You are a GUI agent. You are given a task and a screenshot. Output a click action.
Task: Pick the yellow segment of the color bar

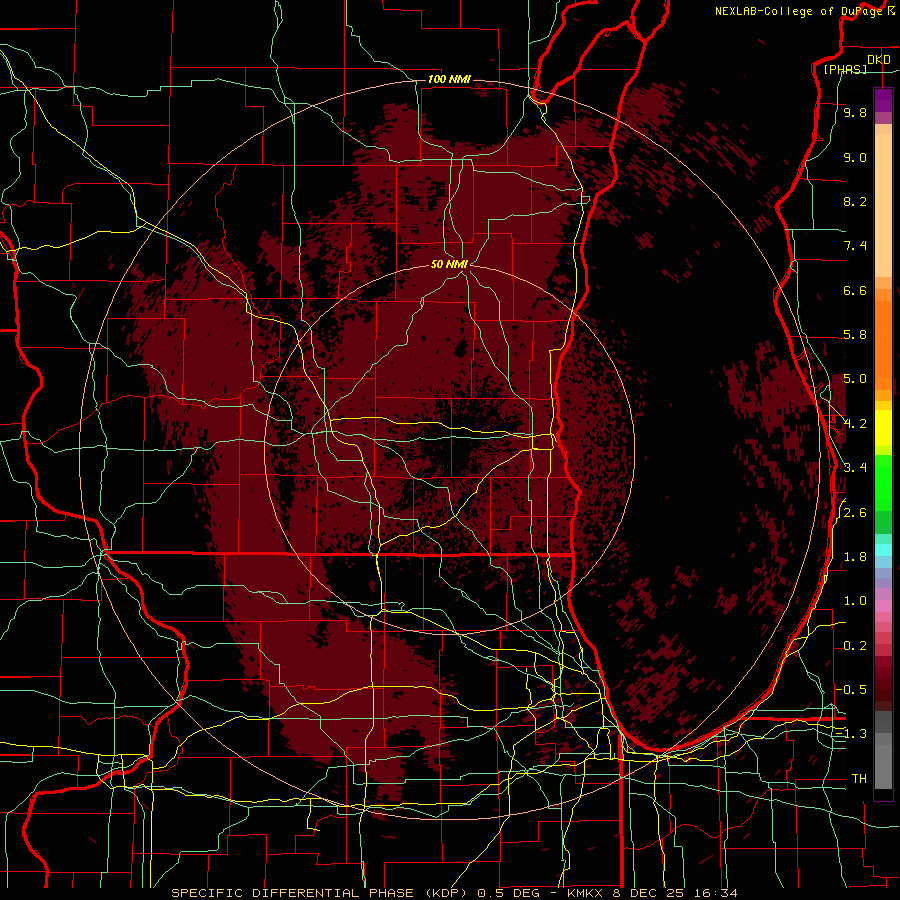(883, 428)
